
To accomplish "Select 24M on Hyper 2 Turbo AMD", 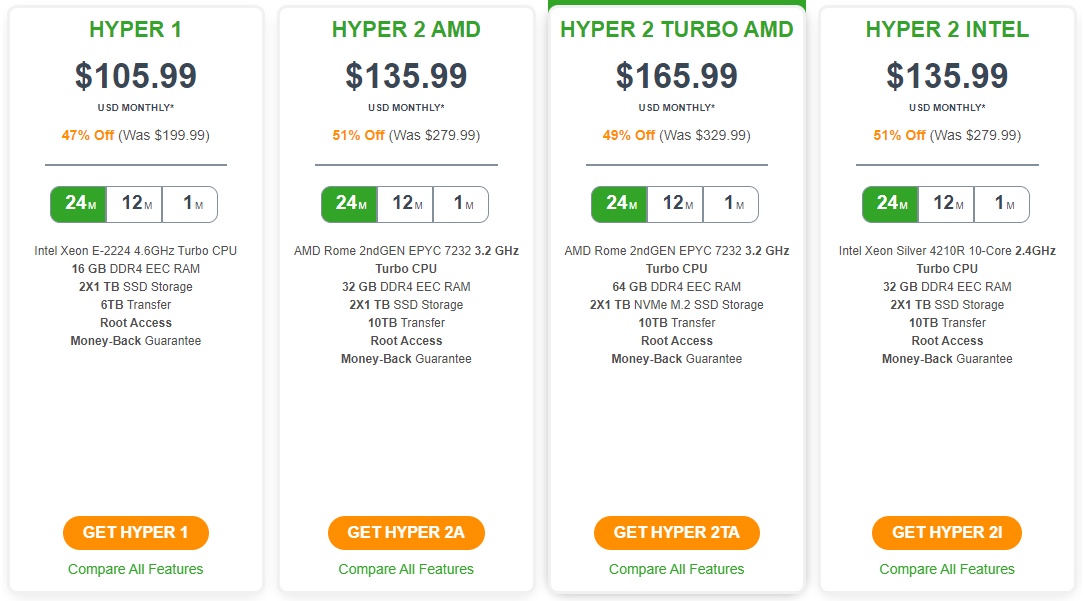I will (620, 204).
